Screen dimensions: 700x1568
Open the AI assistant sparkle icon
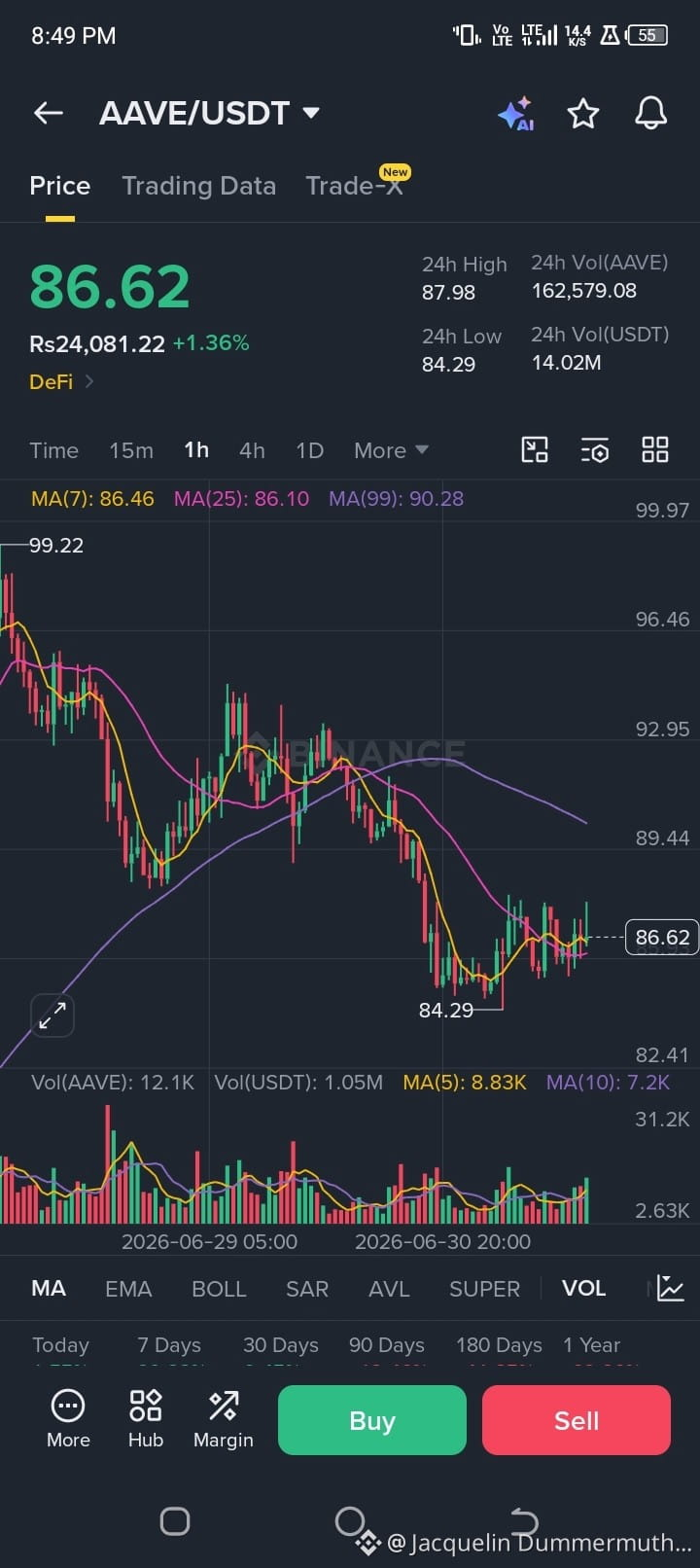(x=516, y=113)
